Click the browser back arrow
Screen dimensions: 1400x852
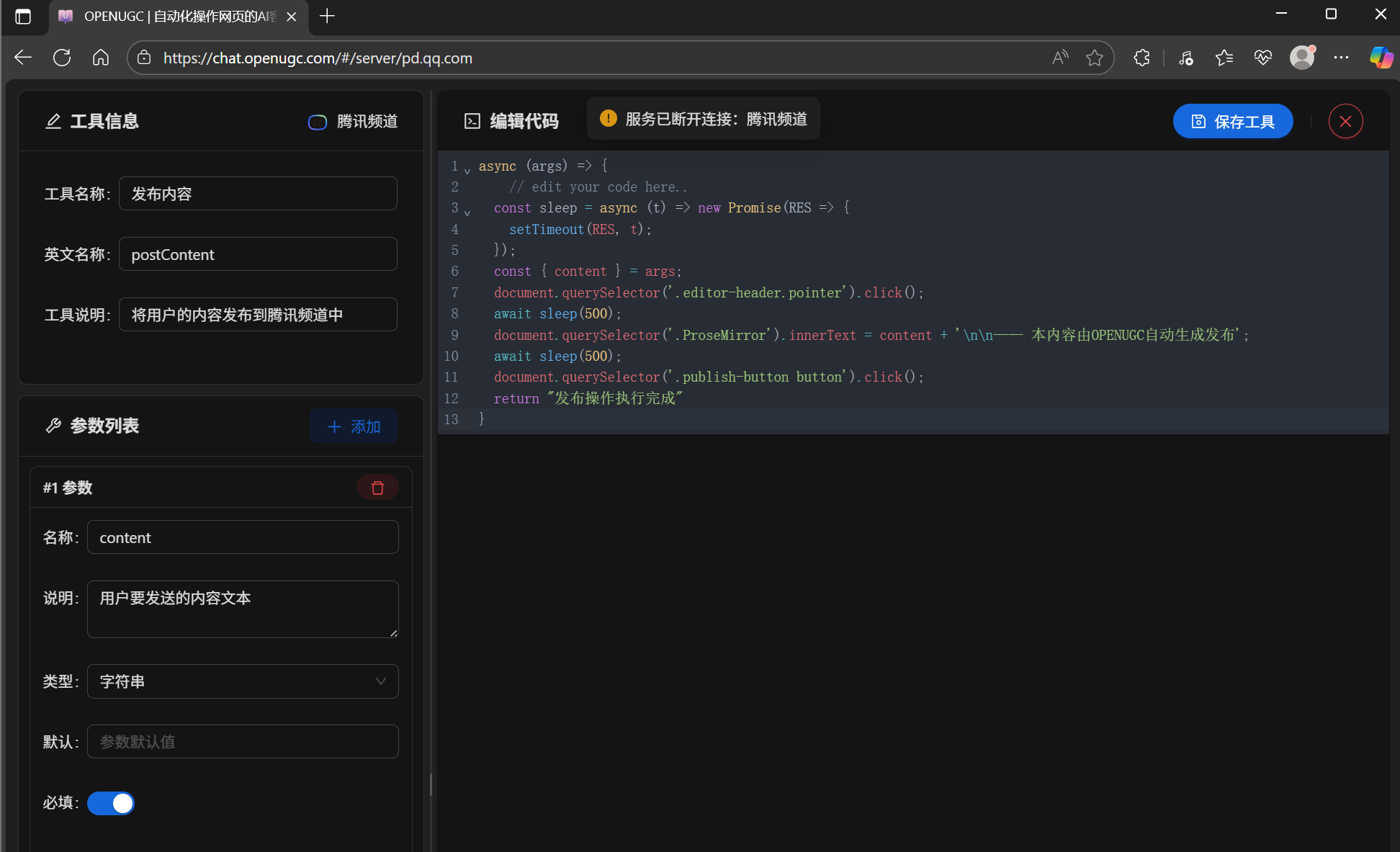pos(23,58)
